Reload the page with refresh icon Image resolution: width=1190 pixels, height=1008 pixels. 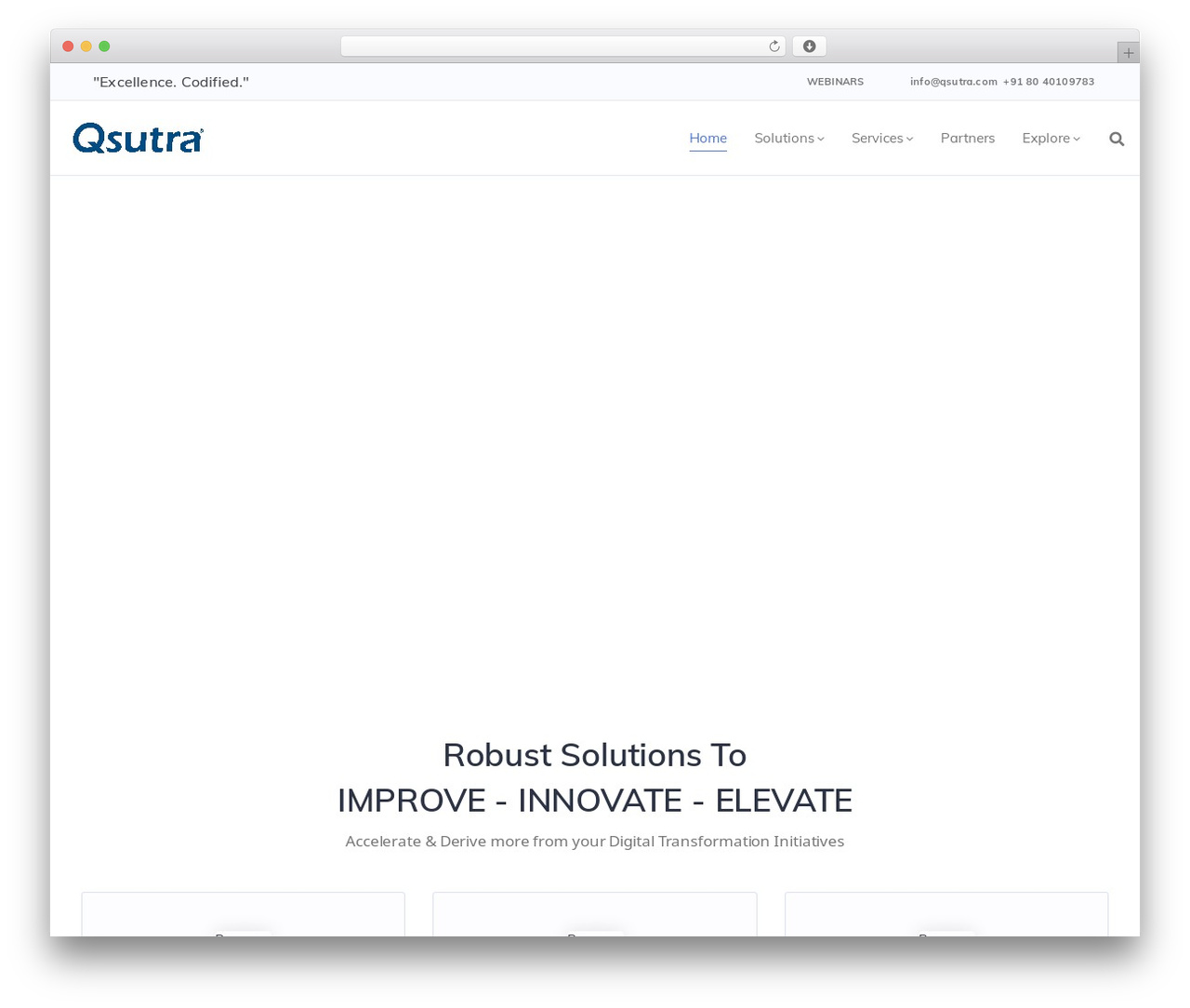pyautogui.click(x=773, y=46)
